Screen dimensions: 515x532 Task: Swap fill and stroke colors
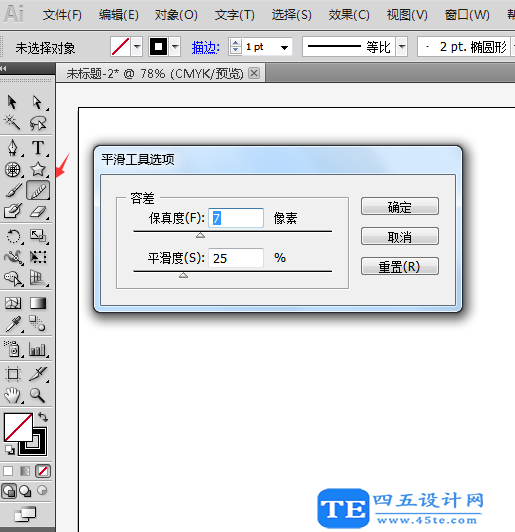click(x=43, y=417)
